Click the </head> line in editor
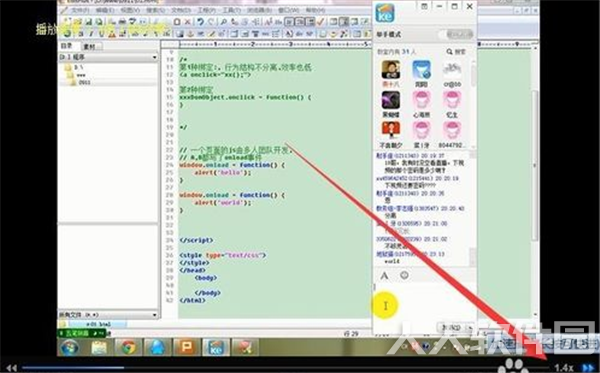Image resolution: width=600 pixels, height=373 pixels. (192, 270)
